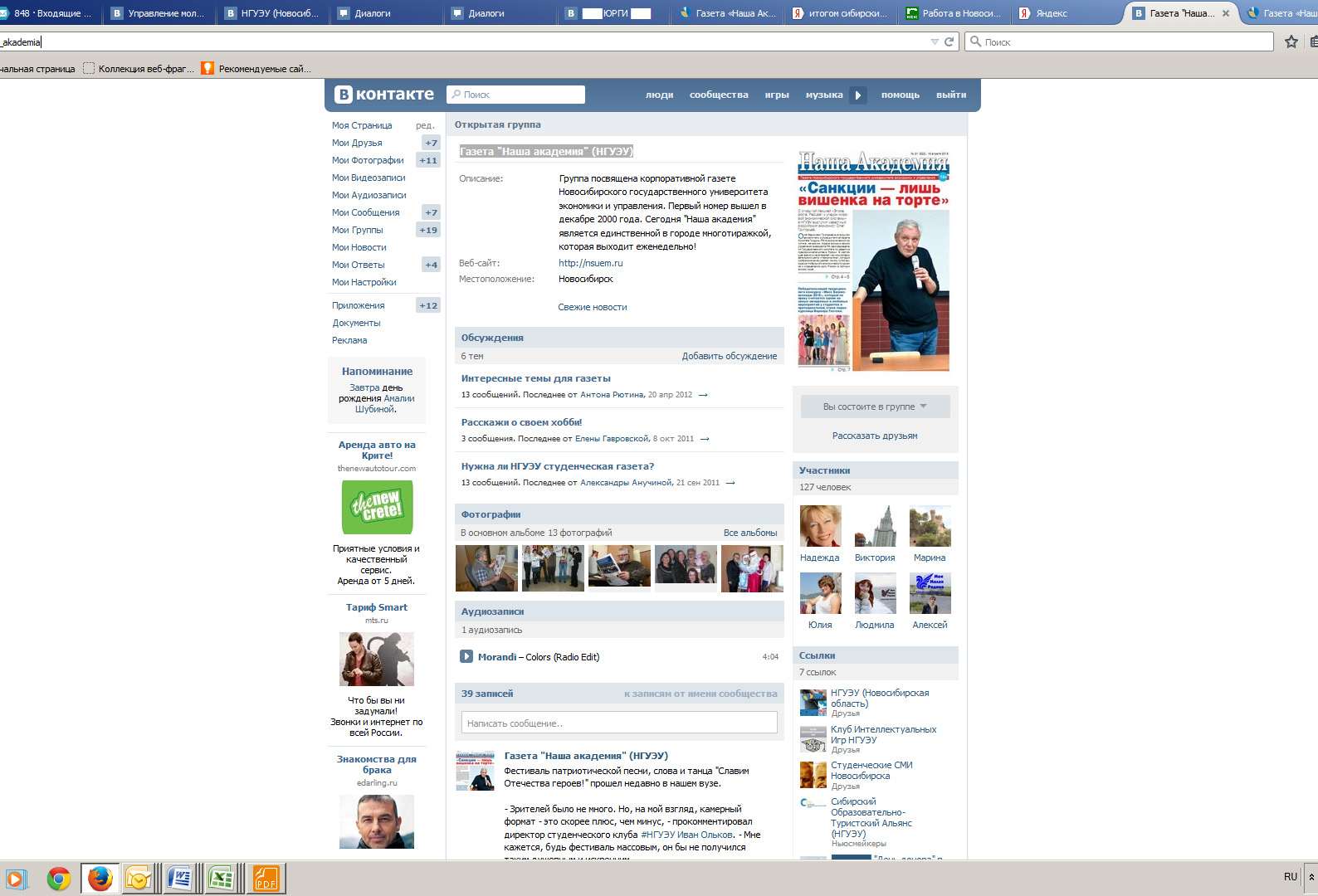The width and height of the screenshot is (1318, 896).
Task: Open игры in the header menu
Action: (x=777, y=95)
